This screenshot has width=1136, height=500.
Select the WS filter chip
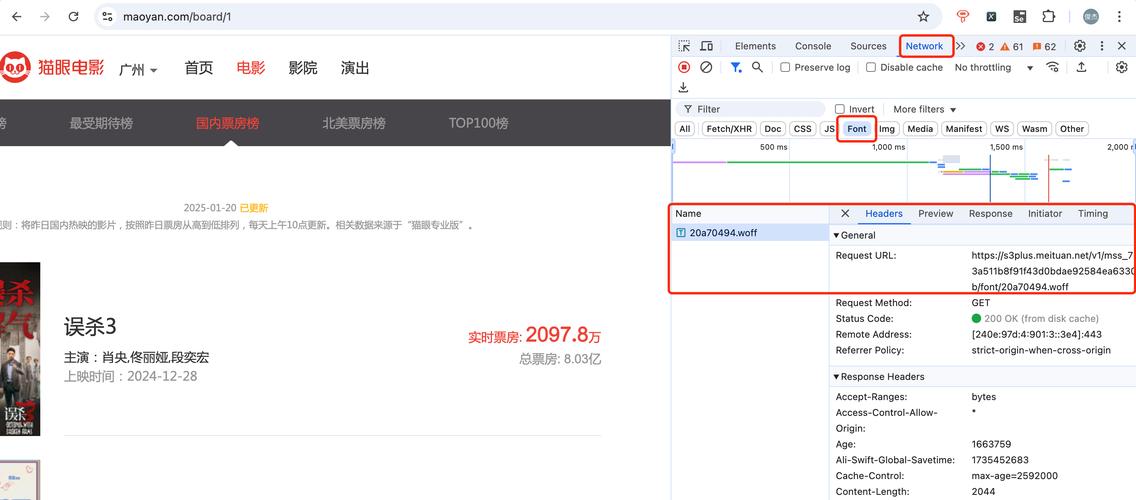click(x=1002, y=129)
